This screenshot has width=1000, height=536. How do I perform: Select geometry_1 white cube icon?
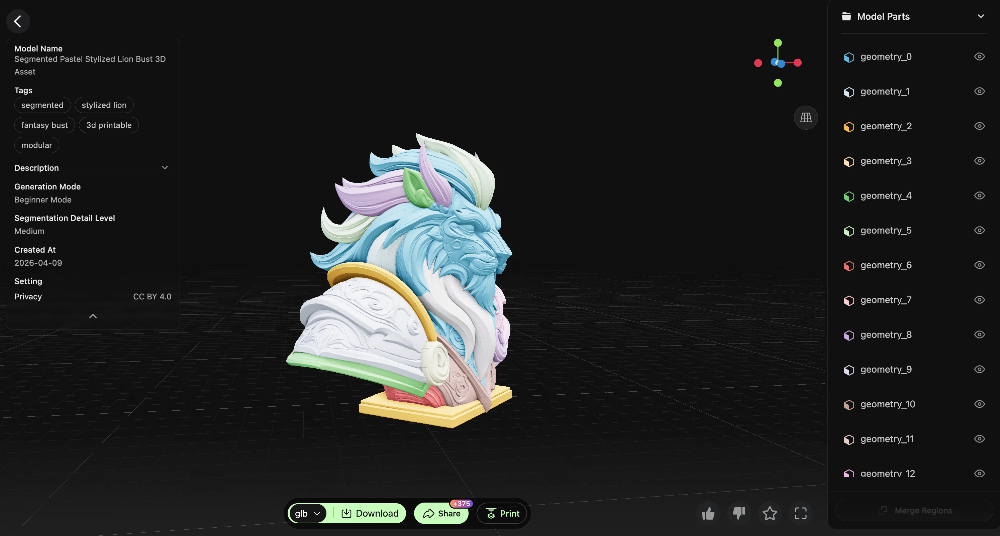pyautogui.click(x=849, y=92)
